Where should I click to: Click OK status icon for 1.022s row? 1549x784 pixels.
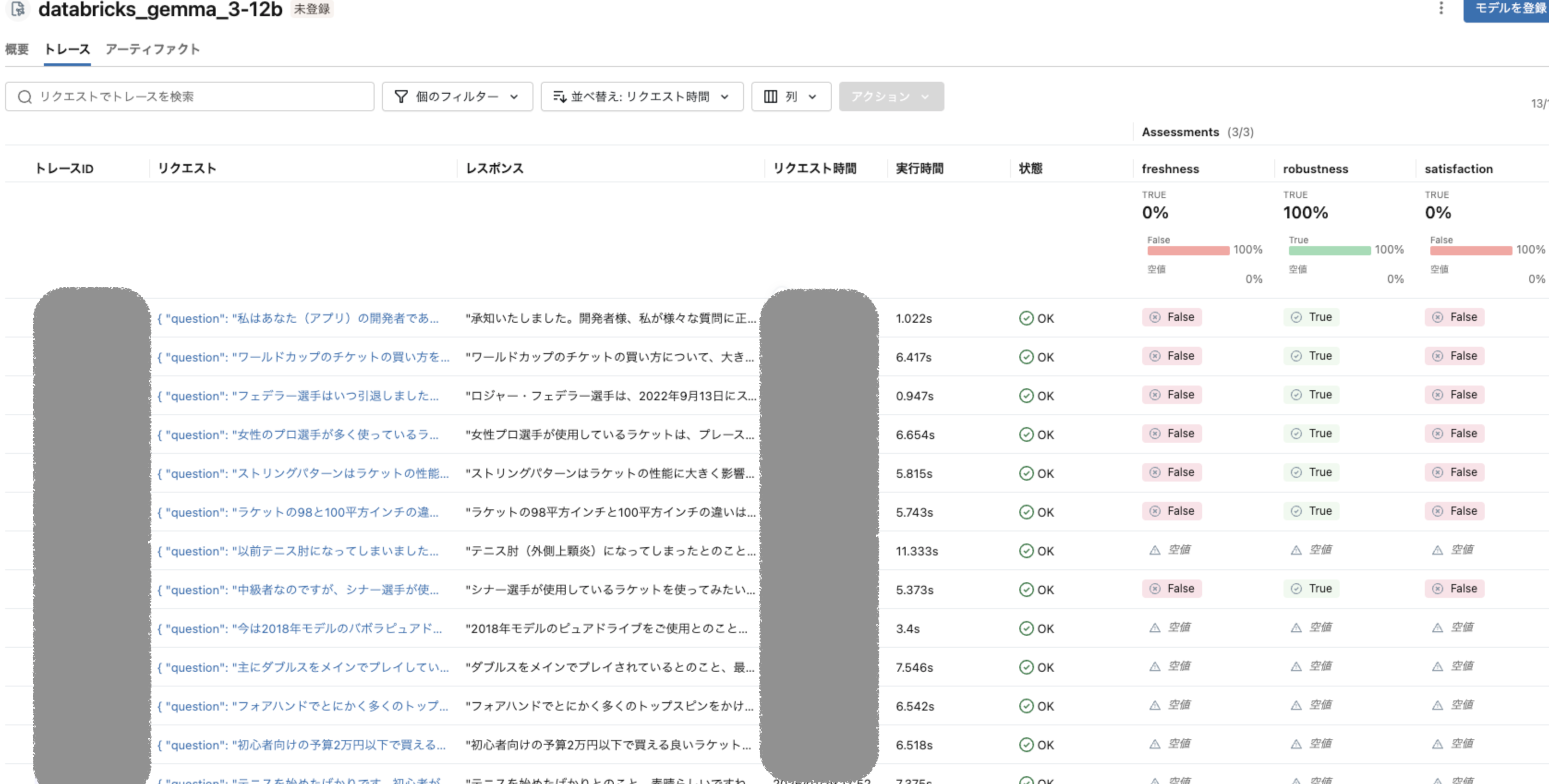[x=1026, y=318]
